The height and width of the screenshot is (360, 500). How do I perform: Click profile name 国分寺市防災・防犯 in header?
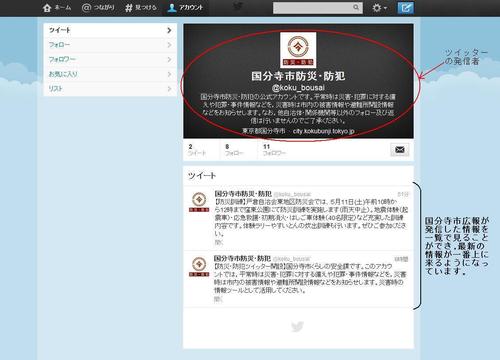[x=298, y=76]
